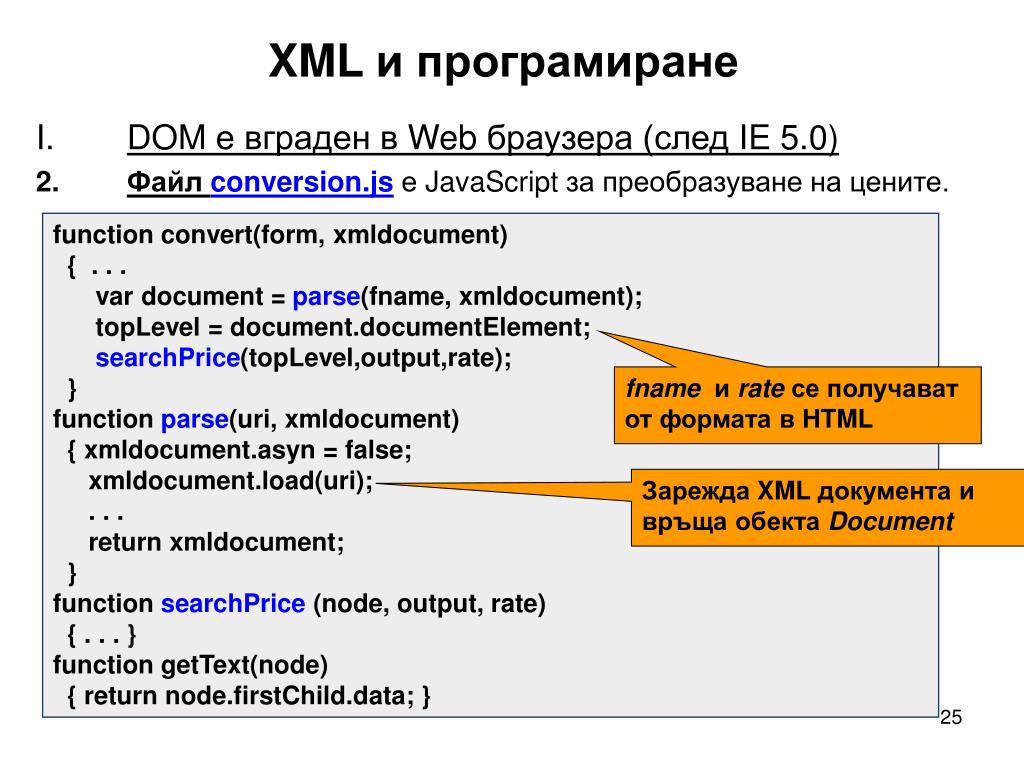Screen dimensions: 1024x768
Task: Click the word "Файл" before conversion.js
Action: (165, 182)
